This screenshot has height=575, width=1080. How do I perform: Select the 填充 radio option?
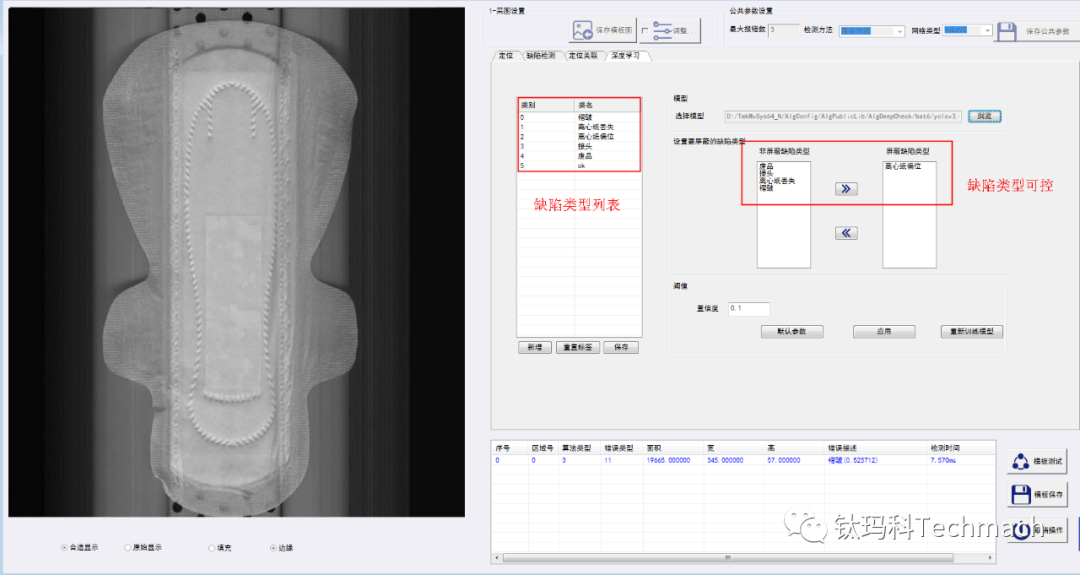[x=212, y=548]
